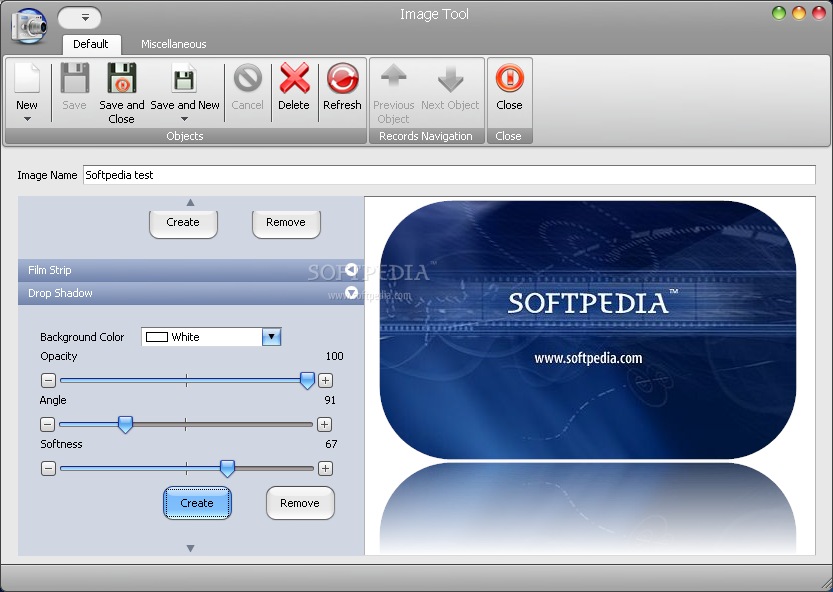Decrease Softness with minus button
The width and height of the screenshot is (833, 592).
[48, 468]
